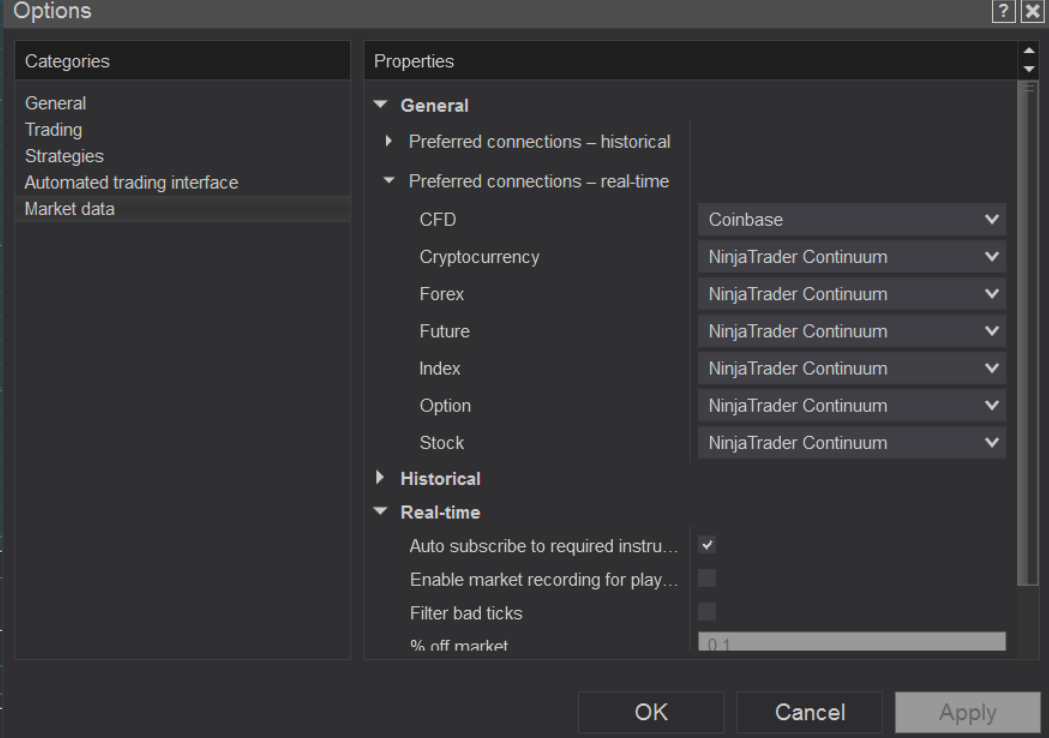Click the % off market input field
Screen dimensions: 1049x738
[x=851, y=643]
